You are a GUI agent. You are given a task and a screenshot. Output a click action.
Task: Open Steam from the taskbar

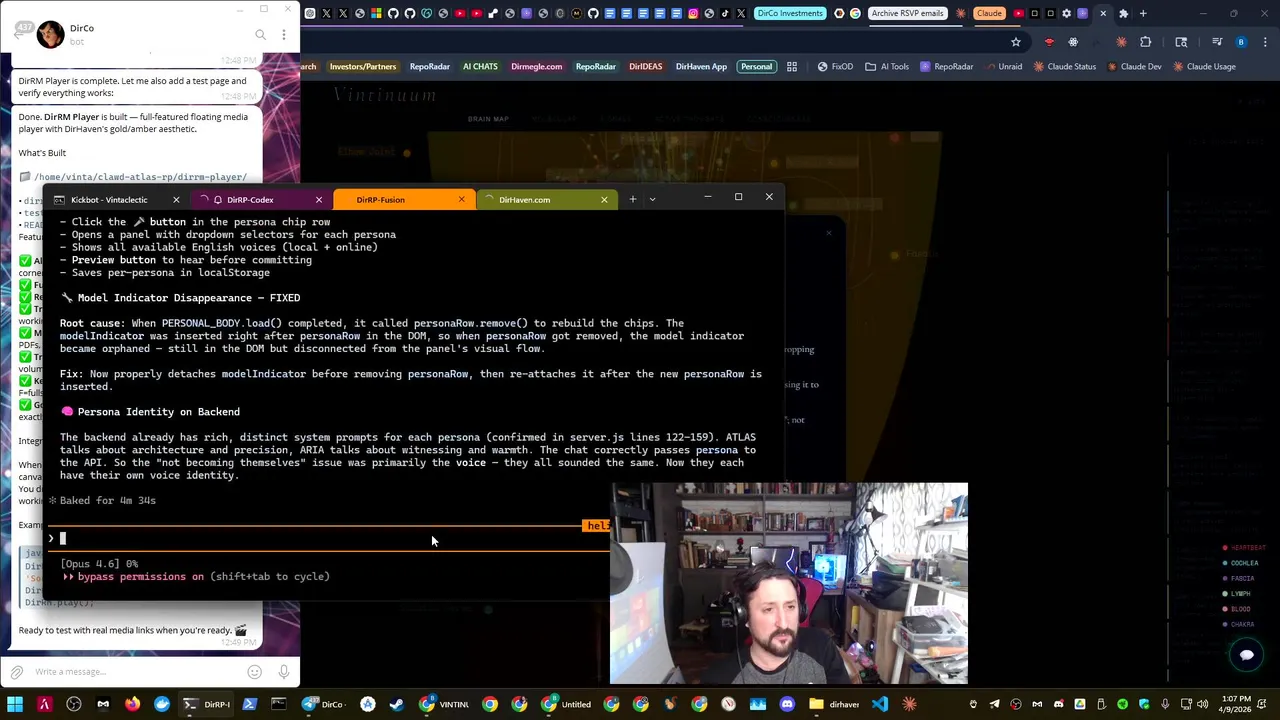tap(397, 704)
